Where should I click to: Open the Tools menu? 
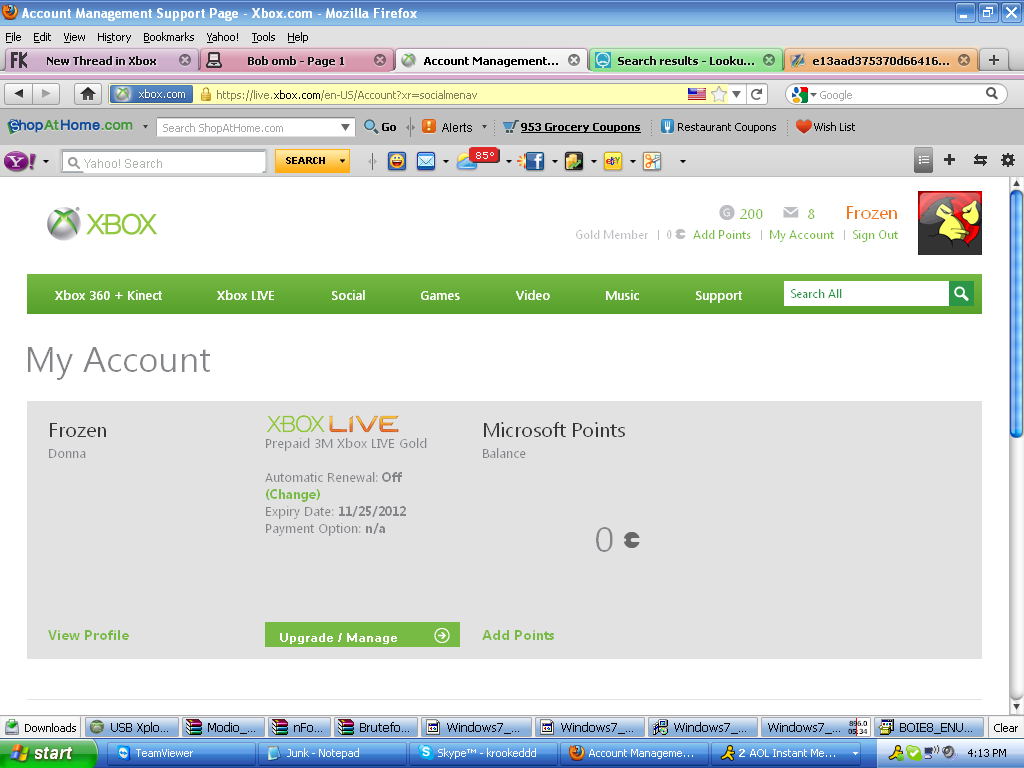pos(263,37)
